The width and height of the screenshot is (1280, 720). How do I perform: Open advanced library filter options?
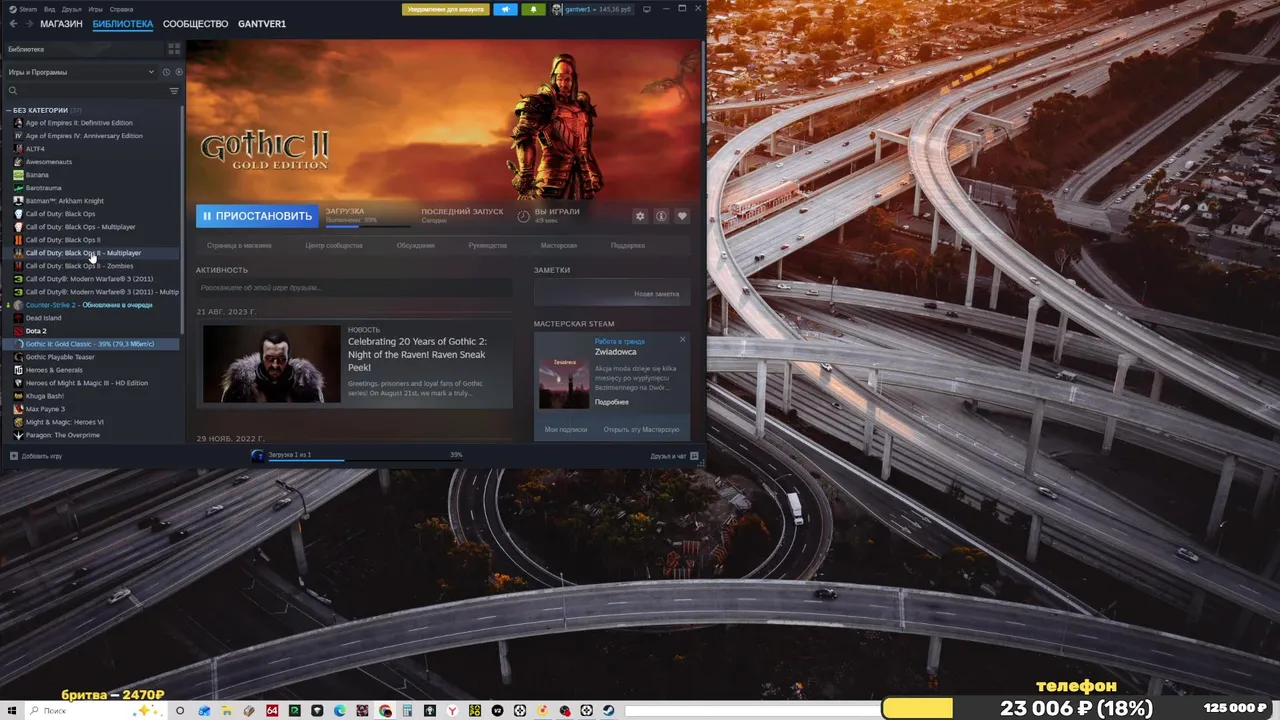(x=174, y=91)
